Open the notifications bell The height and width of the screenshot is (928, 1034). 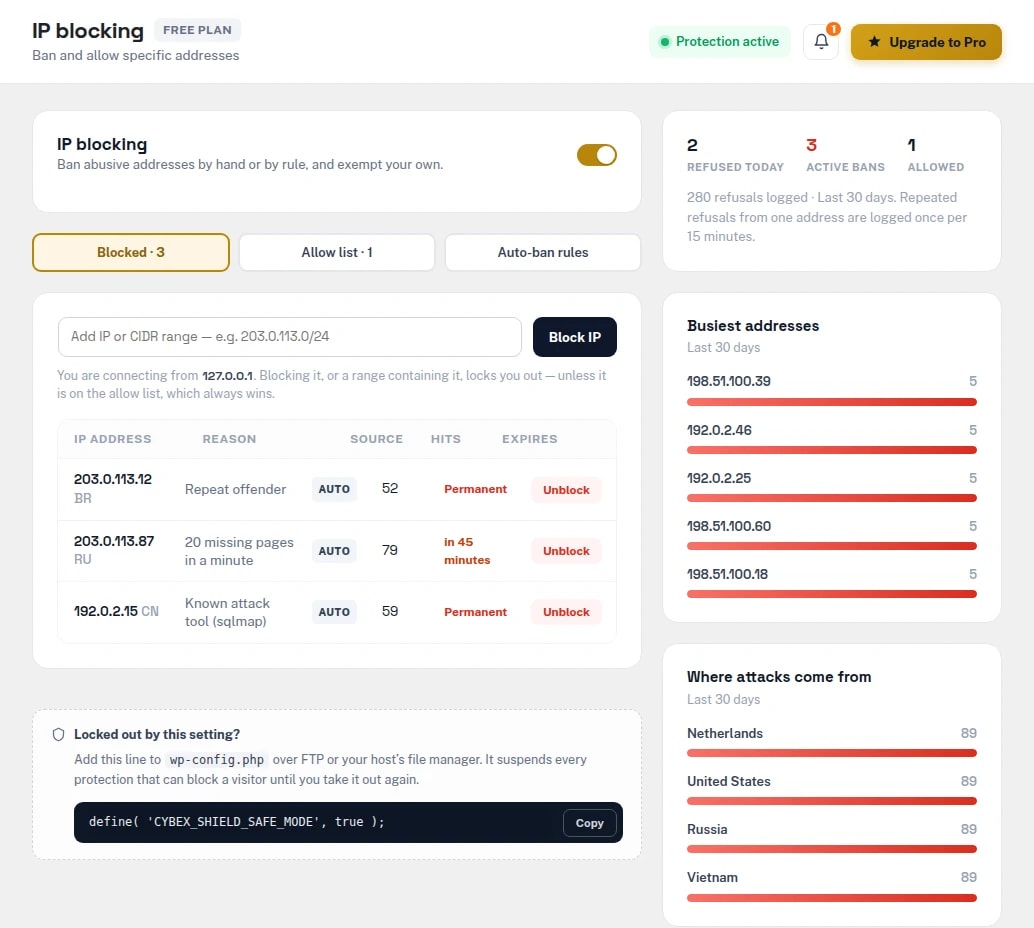[820, 42]
